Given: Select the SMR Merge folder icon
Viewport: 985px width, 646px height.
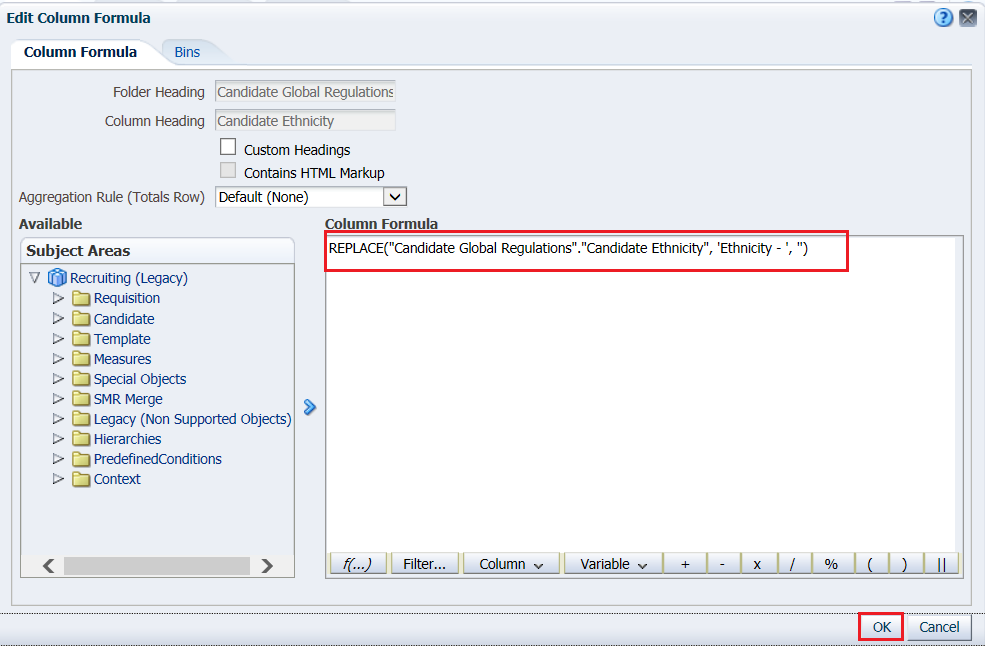Looking at the screenshot, I should (x=81, y=398).
